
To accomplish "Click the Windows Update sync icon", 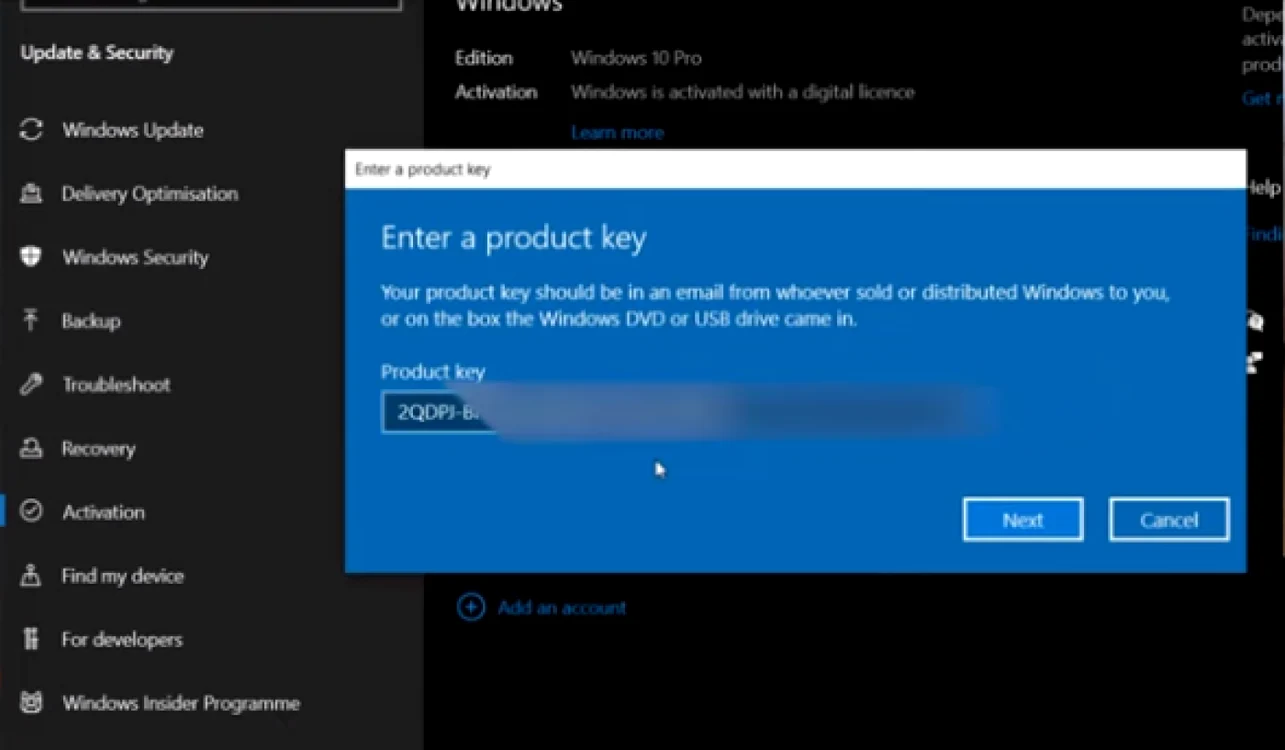I will point(31,130).
